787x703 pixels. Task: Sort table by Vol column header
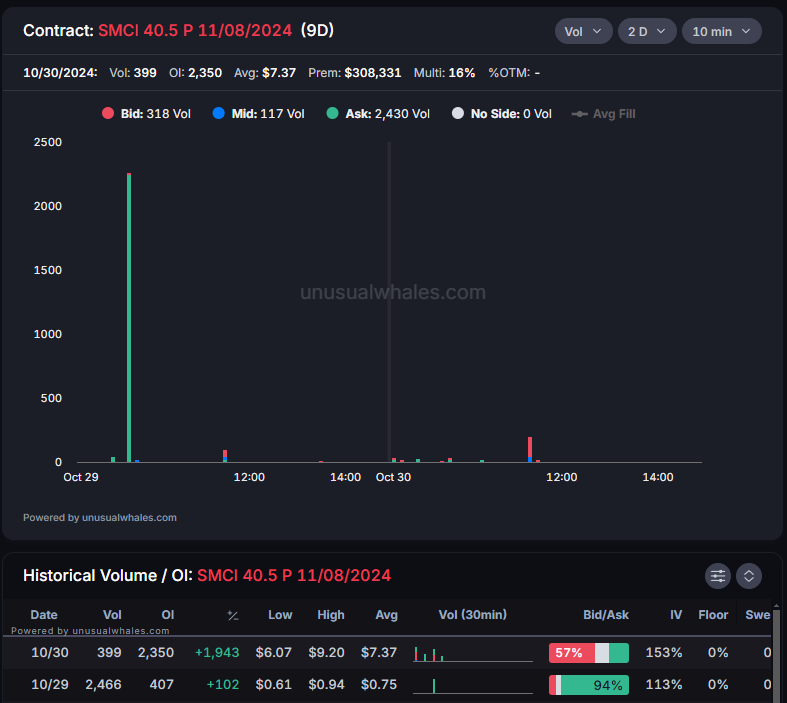(x=112, y=615)
